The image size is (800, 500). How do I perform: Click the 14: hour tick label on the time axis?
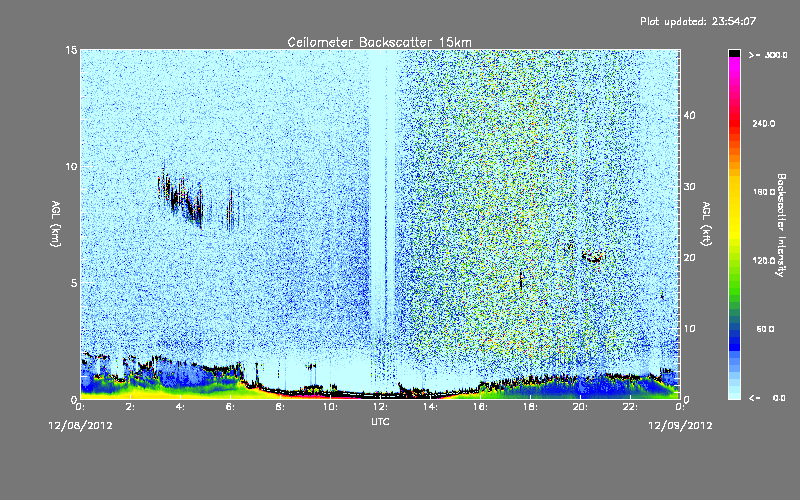pyautogui.click(x=431, y=407)
